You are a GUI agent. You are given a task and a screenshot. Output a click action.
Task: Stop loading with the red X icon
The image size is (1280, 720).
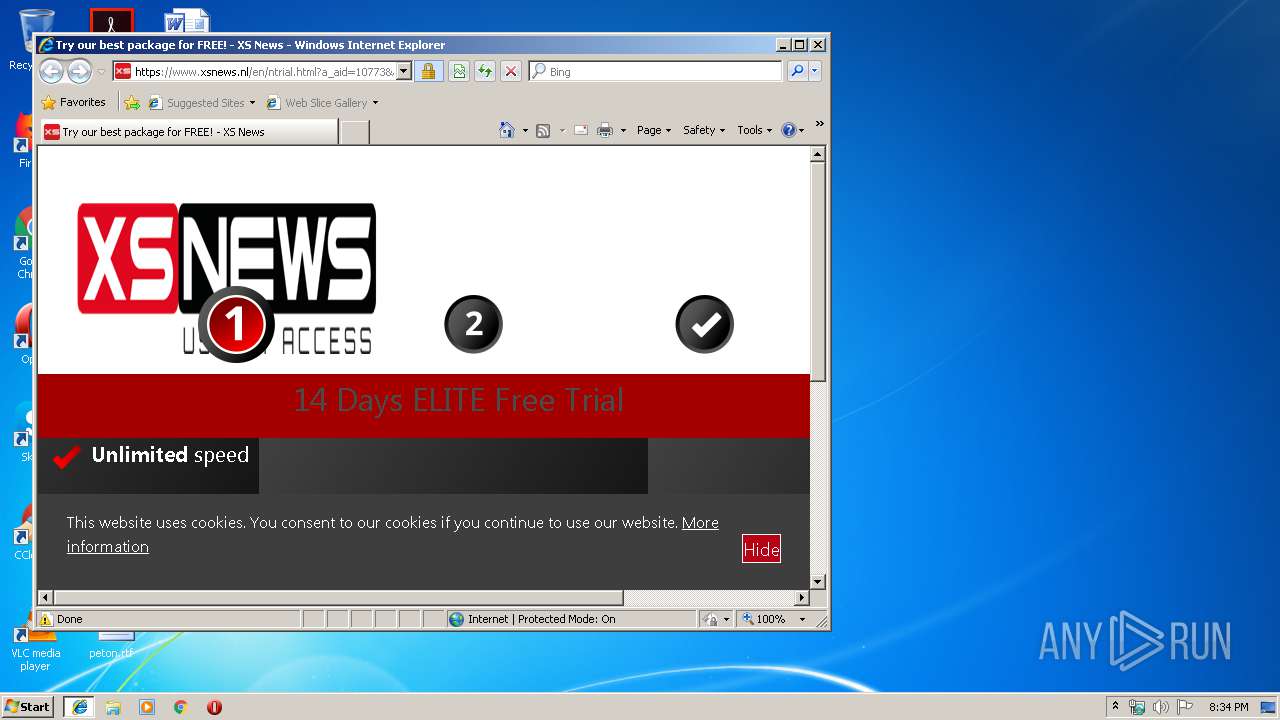click(511, 71)
